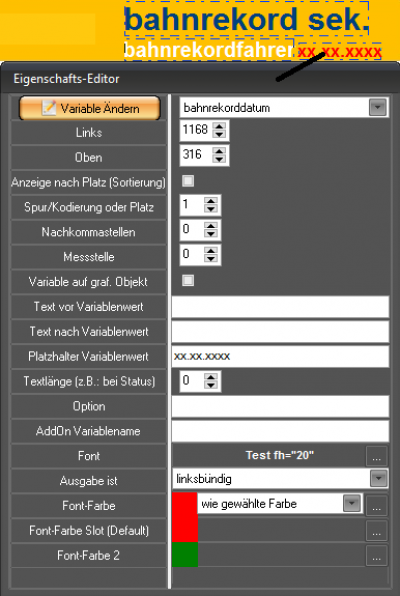Screen dimensions: 400x596
Task: Select the red xx.xx.xxxx placeholder on canvas
Action: coord(340,52)
